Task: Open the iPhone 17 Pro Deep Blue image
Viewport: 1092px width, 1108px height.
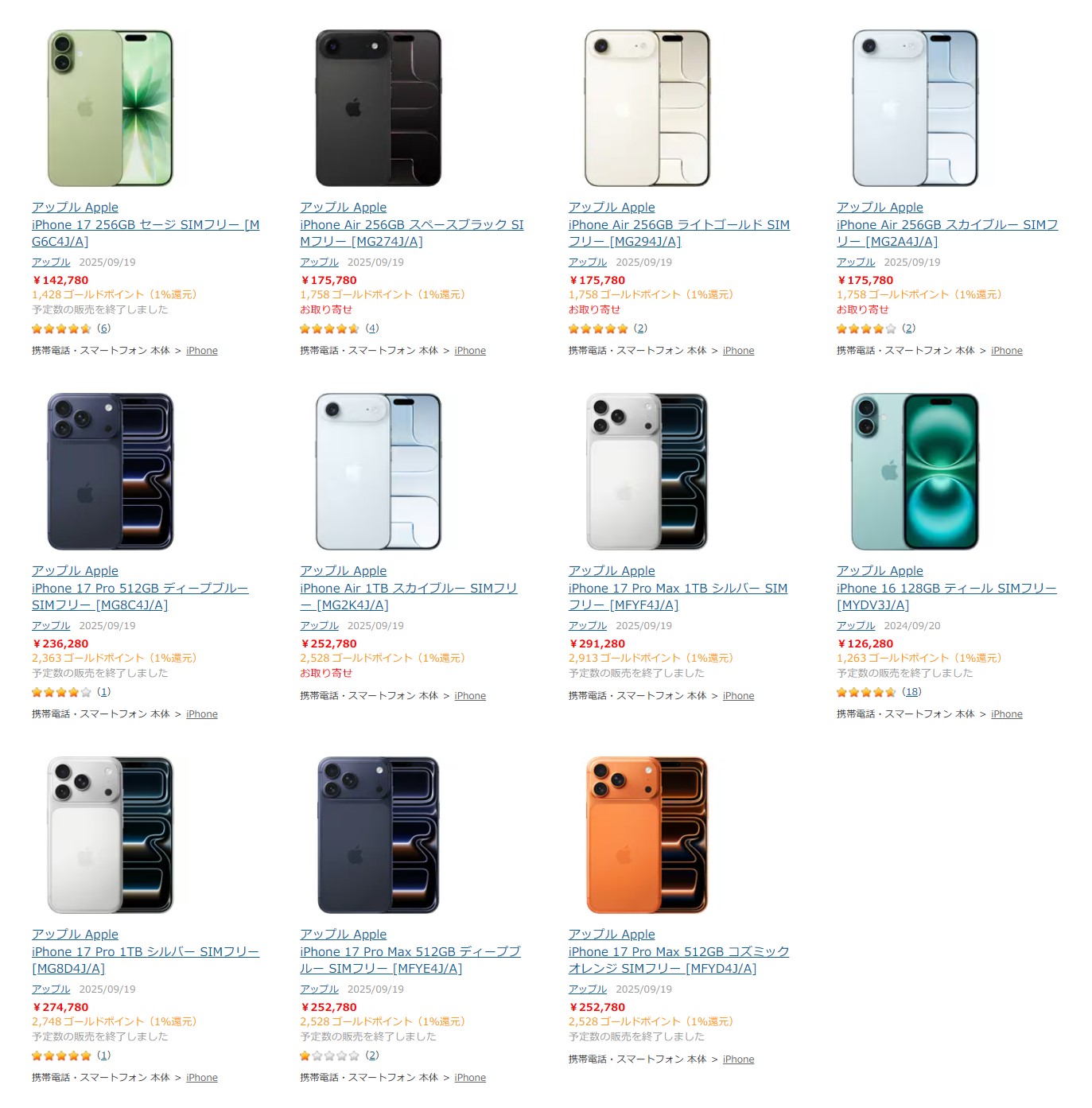Action: click(x=110, y=472)
